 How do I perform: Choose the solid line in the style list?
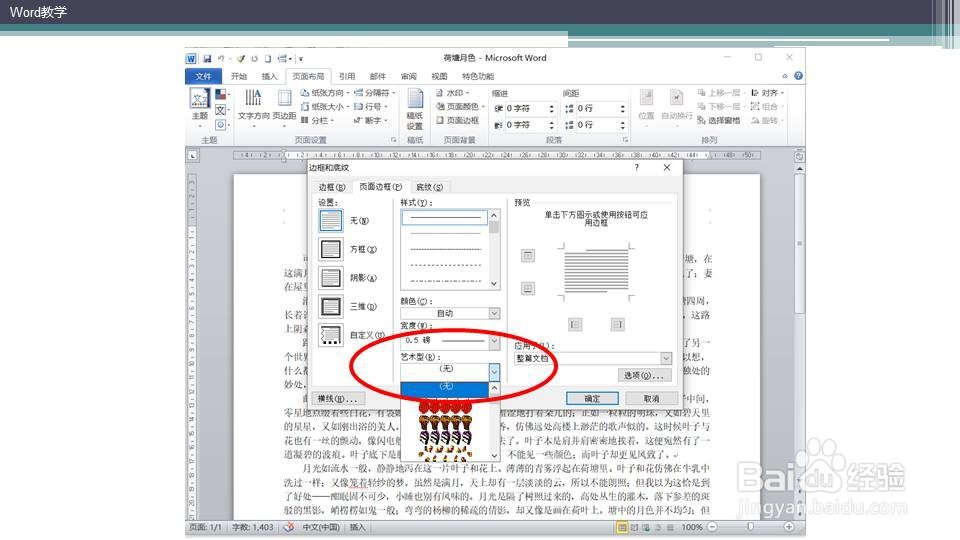coord(445,217)
